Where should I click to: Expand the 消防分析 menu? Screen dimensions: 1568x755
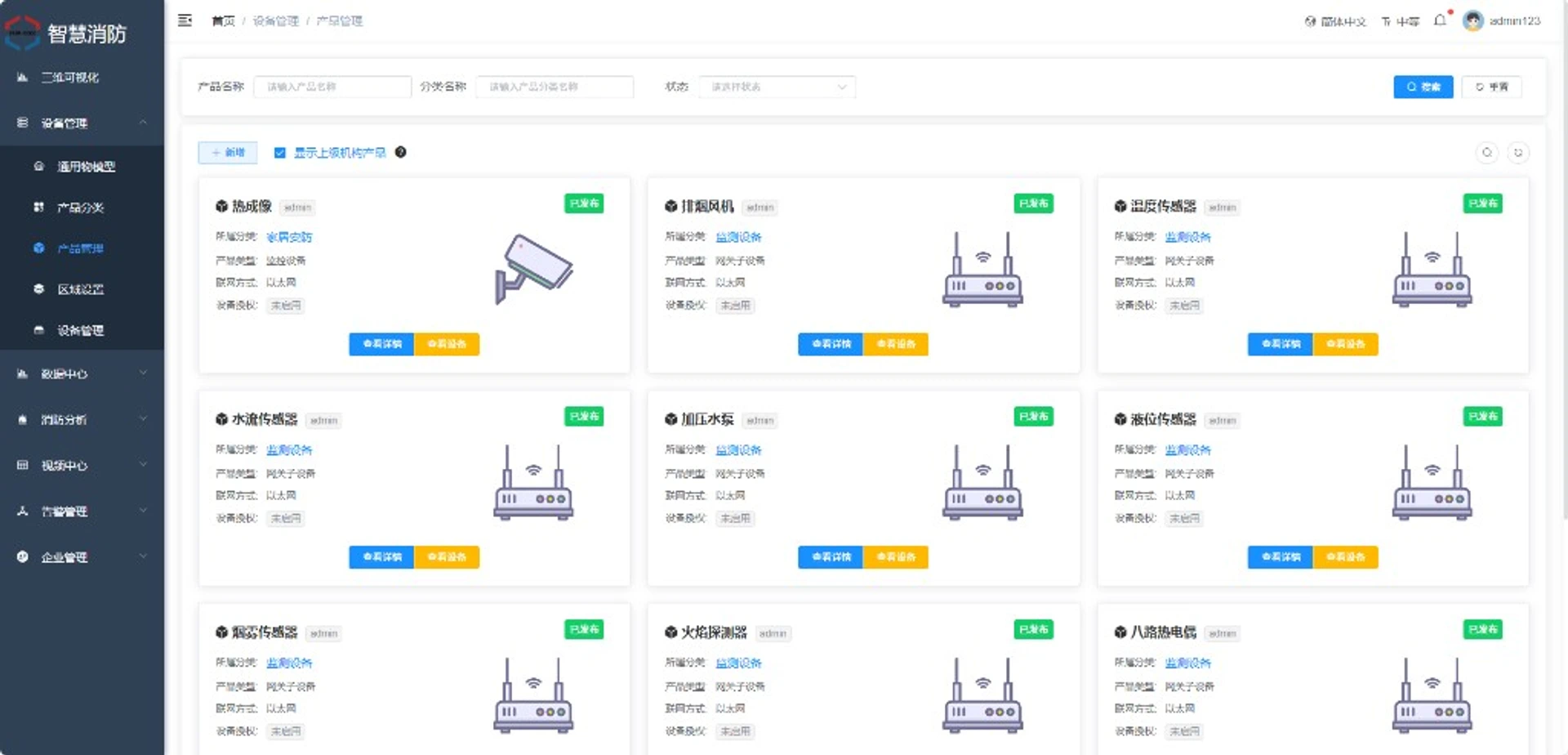pos(82,420)
